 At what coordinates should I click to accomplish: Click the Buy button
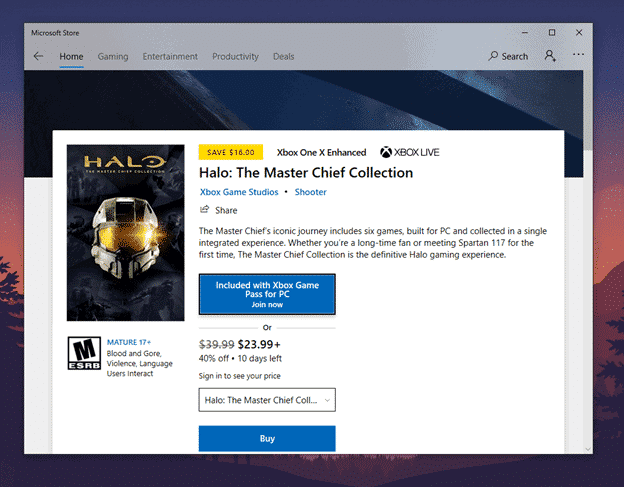[267, 438]
